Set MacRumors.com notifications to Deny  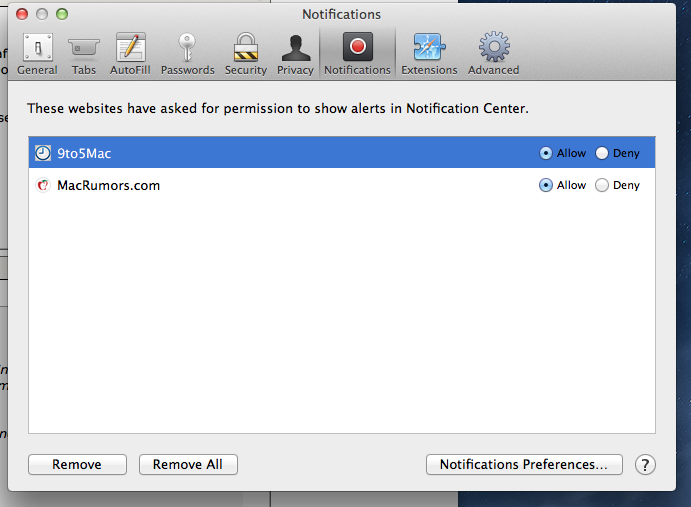tap(602, 185)
